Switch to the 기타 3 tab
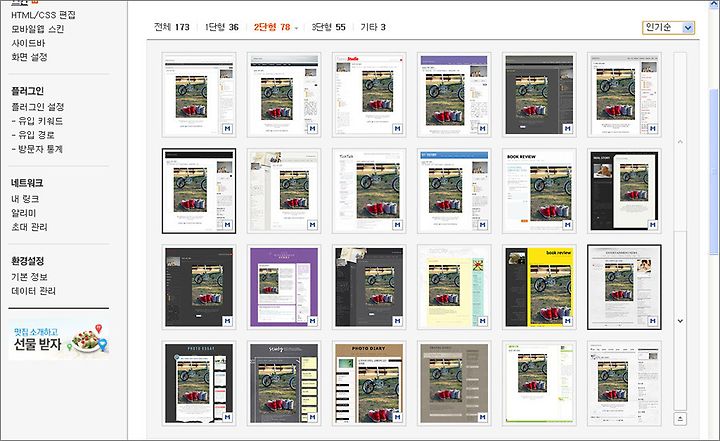Image resolution: width=720 pixels, height=441 pixels. [373, 27]
